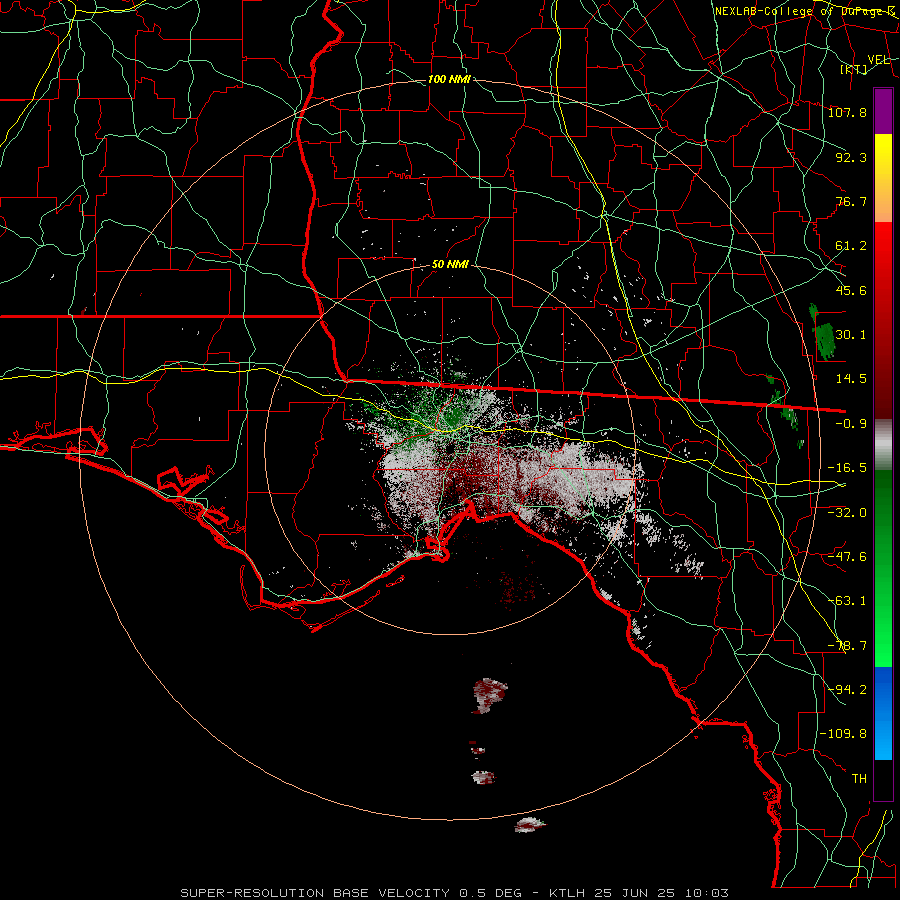The height and width of the screenshot is (900, 900).
Task: Click the NEXLAB-College of DuPage credit text
Action: click(x=805, y=11)
